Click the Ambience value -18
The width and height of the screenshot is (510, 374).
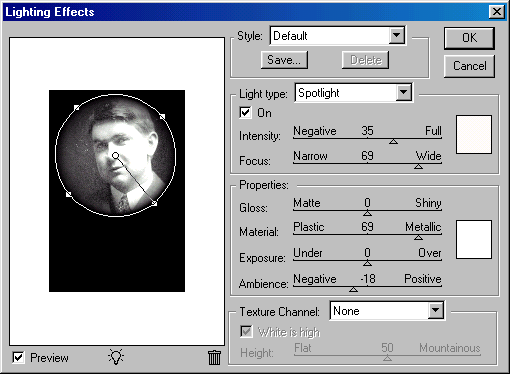coord(368,279)
